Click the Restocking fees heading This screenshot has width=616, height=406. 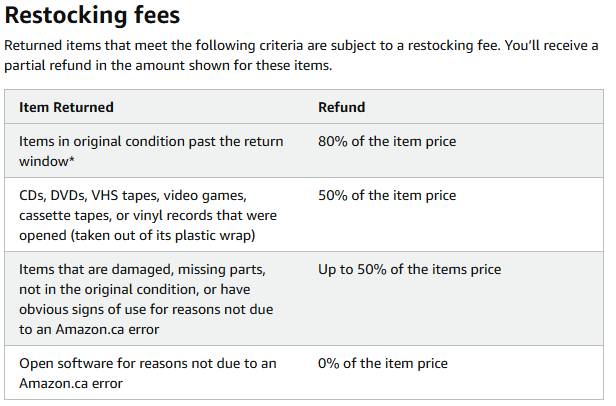click(x=92, y=15)
